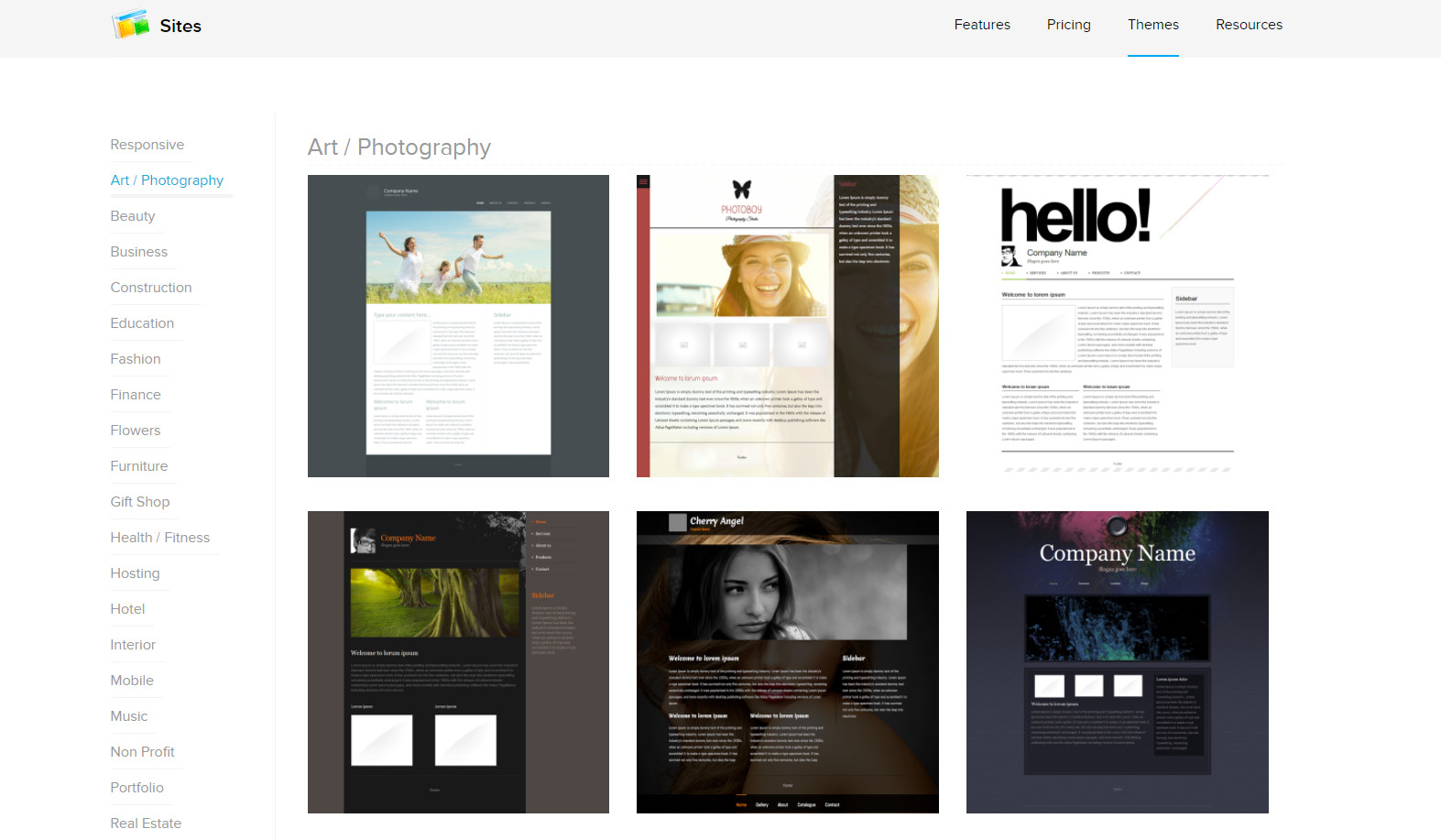
Task: Choose the Cherry Angel theme thumbnail
Action: 787,662
